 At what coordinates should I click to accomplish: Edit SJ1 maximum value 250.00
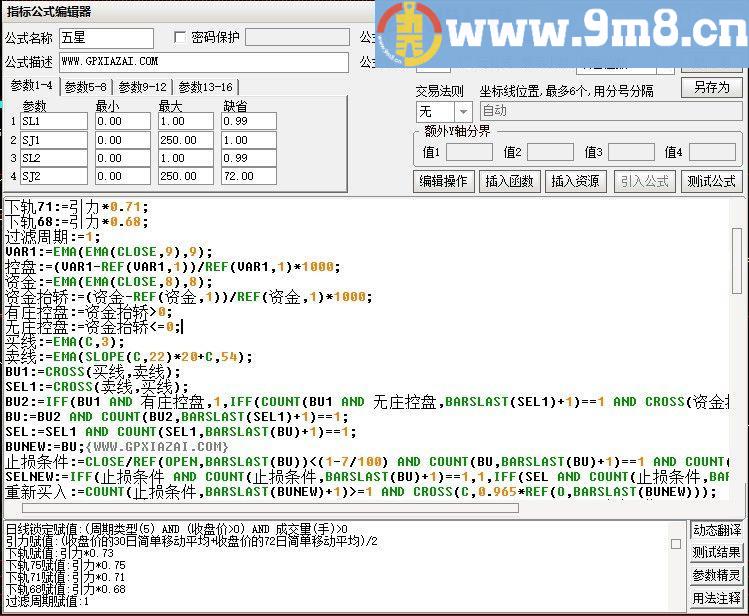pos(186,140)
